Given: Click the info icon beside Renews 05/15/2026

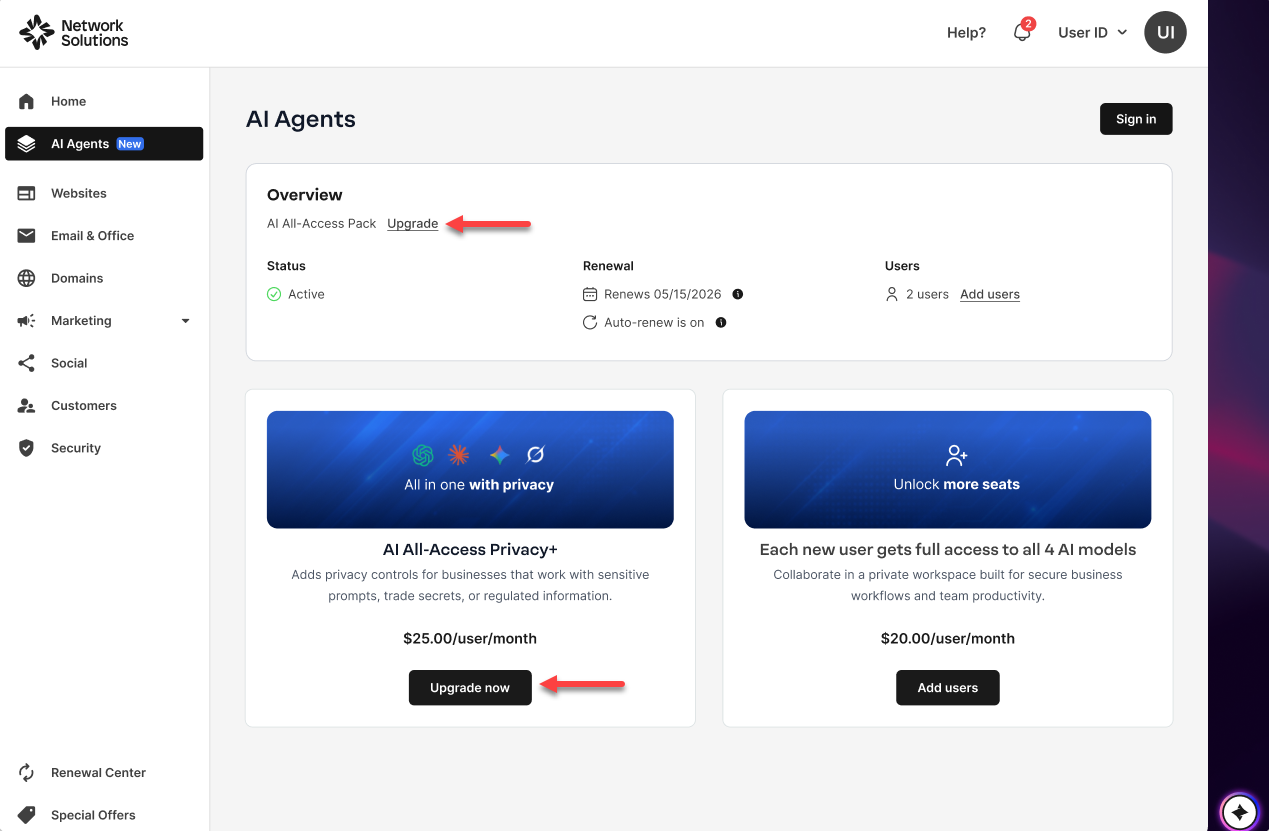Looking at the screenshot, I should [738, 294].
